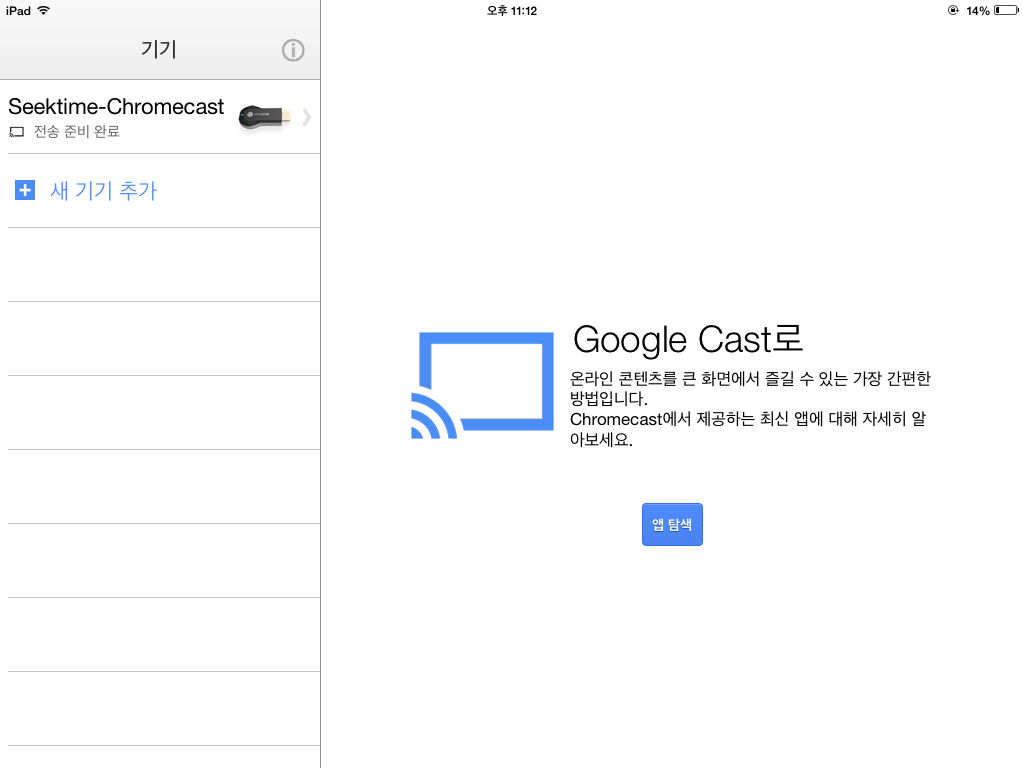Screen dimensions: 1024x768
Task: Tap the Chromecast dongle thumbnail image
Action: (264, 117)
